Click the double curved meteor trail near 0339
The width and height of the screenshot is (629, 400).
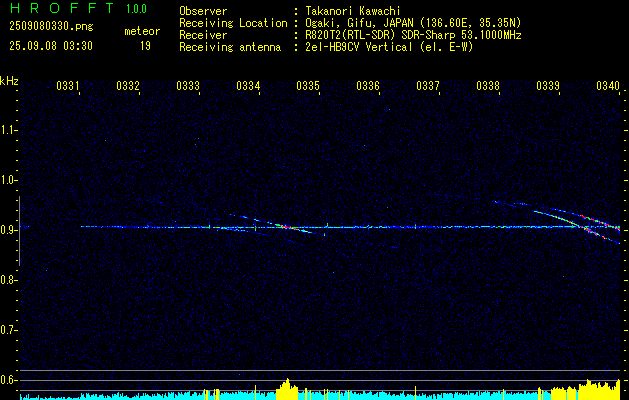(578, 225)
